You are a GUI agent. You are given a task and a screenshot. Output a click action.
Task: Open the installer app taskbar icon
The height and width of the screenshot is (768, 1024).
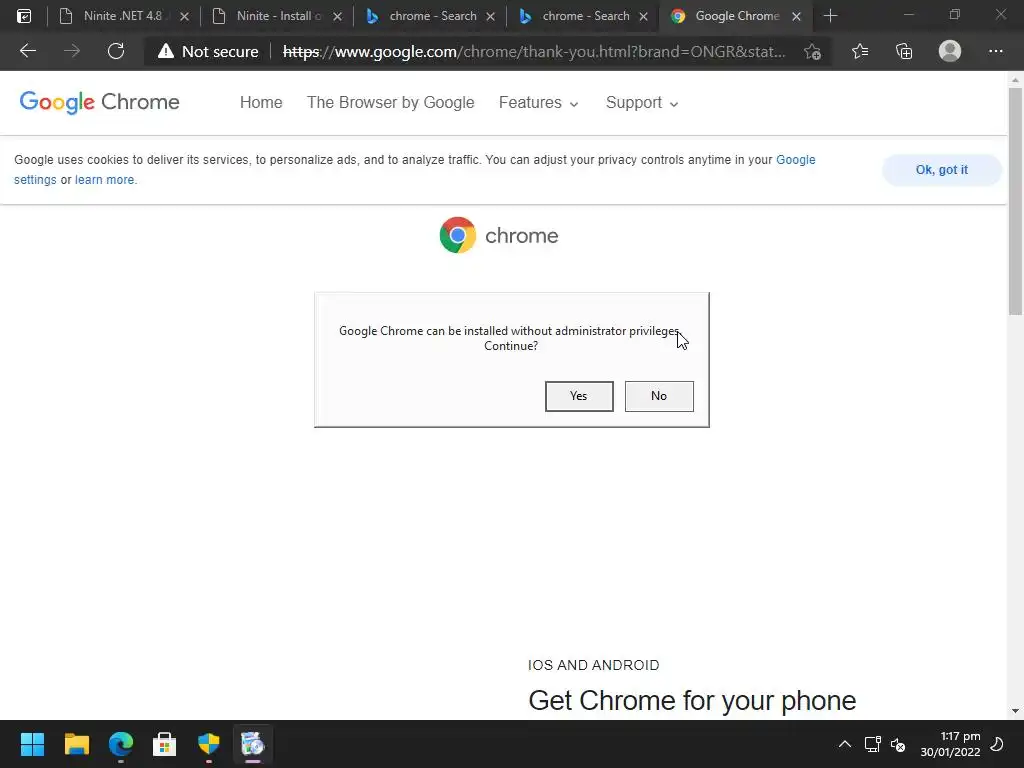[x=253, y=744]
